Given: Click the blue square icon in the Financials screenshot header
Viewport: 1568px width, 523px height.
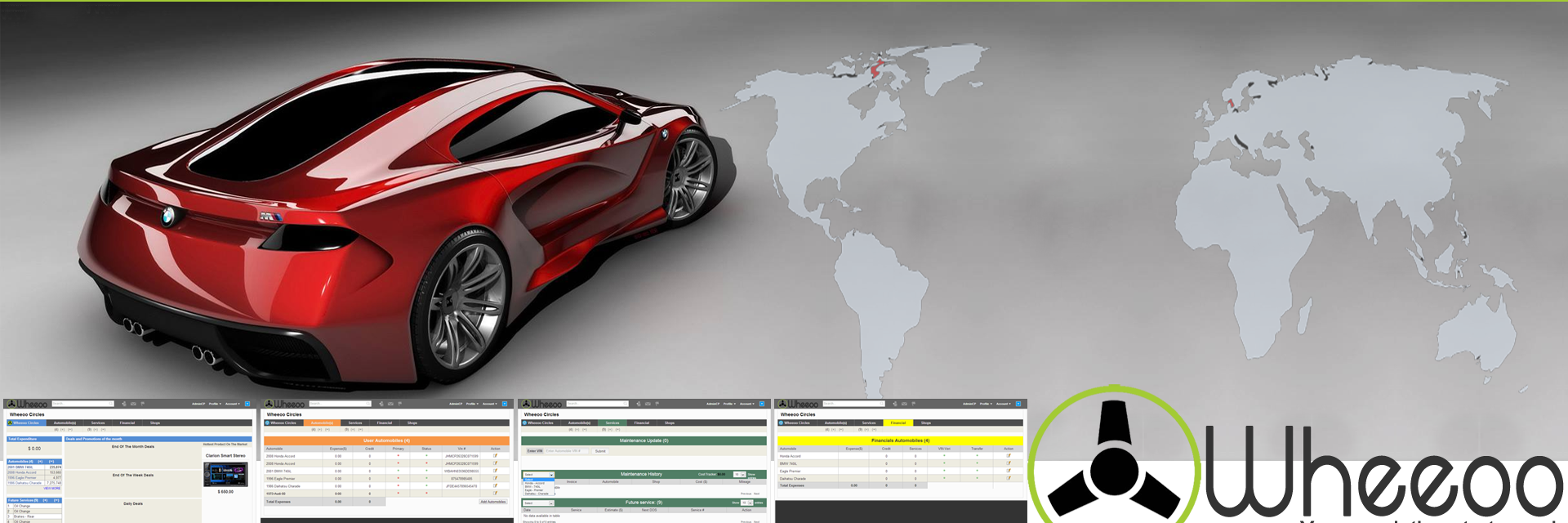Looking at the screenshot, I should (1018, 404).
